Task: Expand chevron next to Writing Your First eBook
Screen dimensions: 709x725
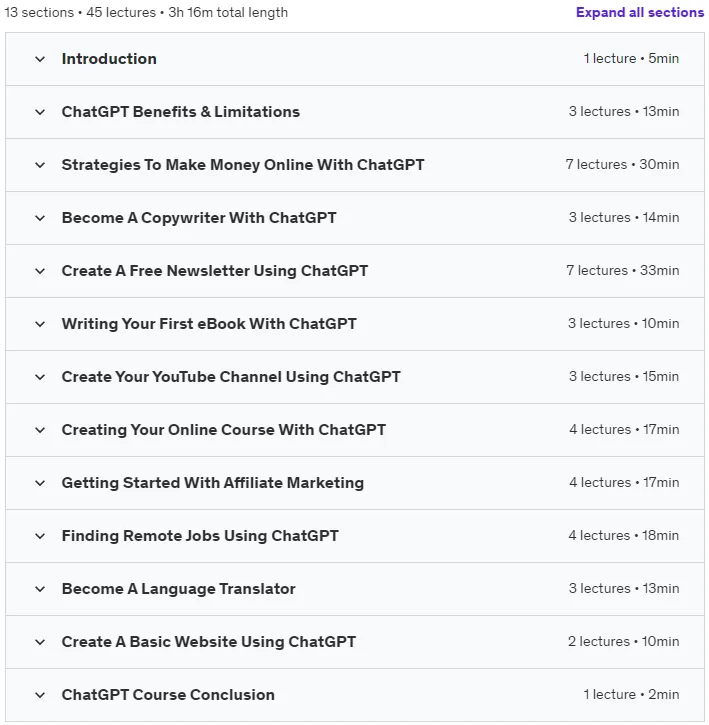Action: pos(40,324)
